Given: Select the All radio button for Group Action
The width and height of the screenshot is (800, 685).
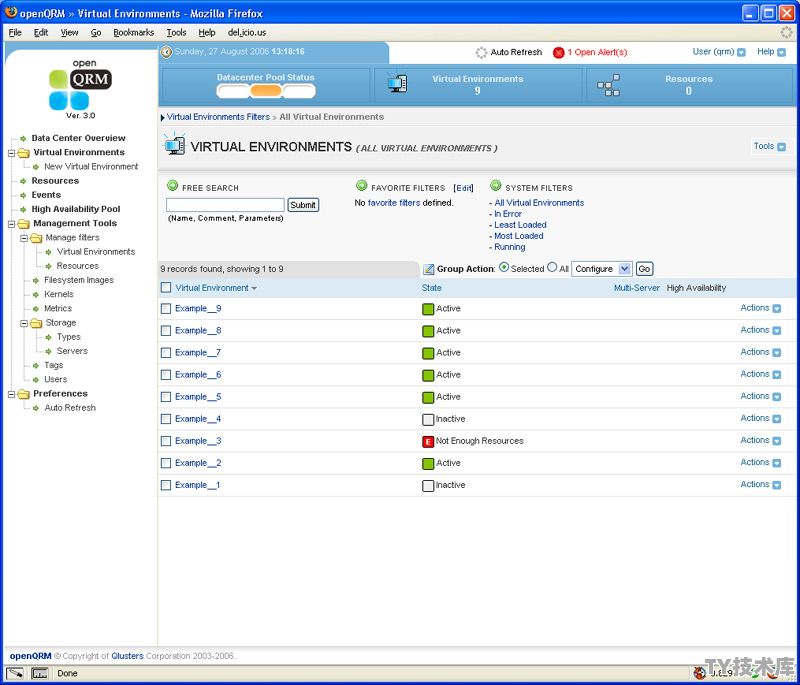Looking at the screenshot, I should click(552, 267).
